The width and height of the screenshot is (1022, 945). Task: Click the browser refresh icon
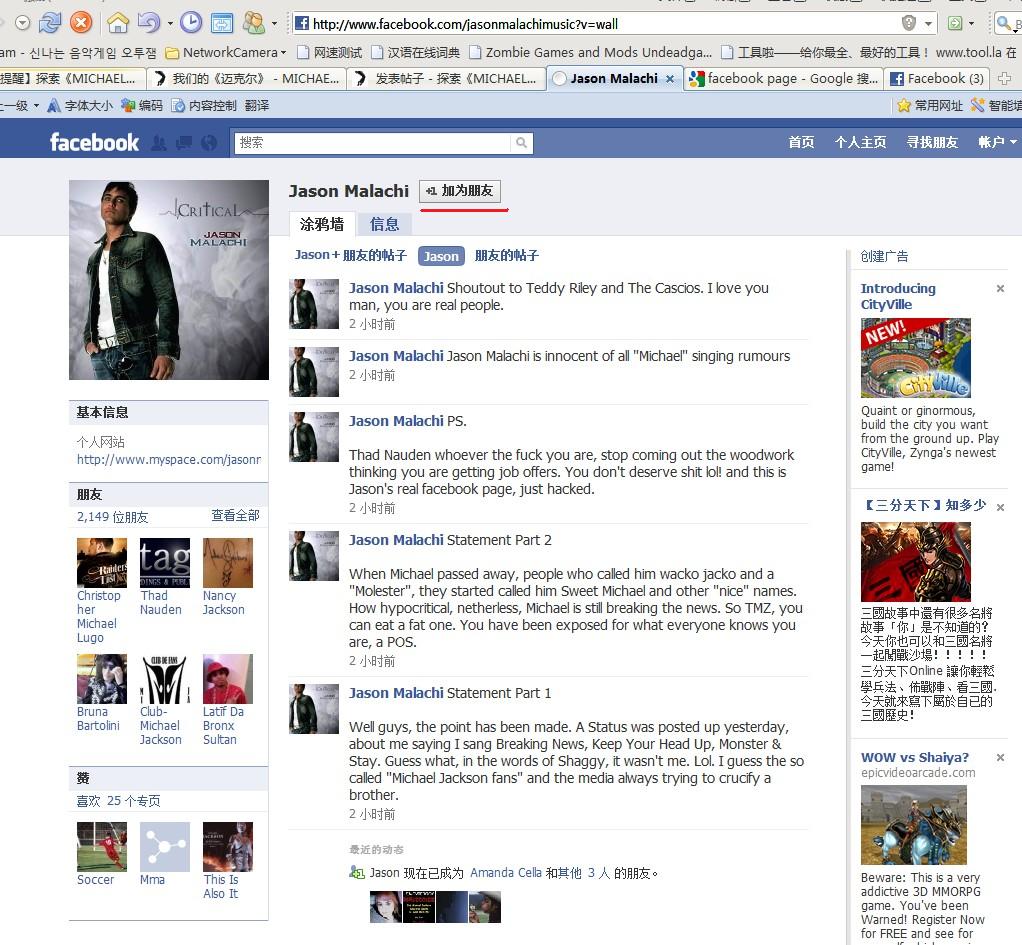click(x=50, y=23)
